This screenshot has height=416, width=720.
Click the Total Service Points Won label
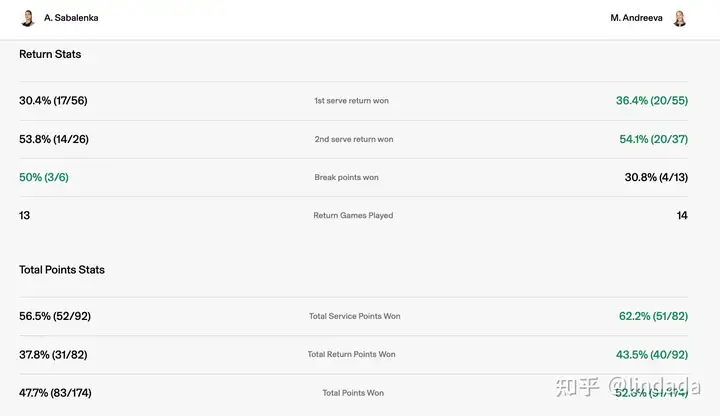(x=354, y=316)
